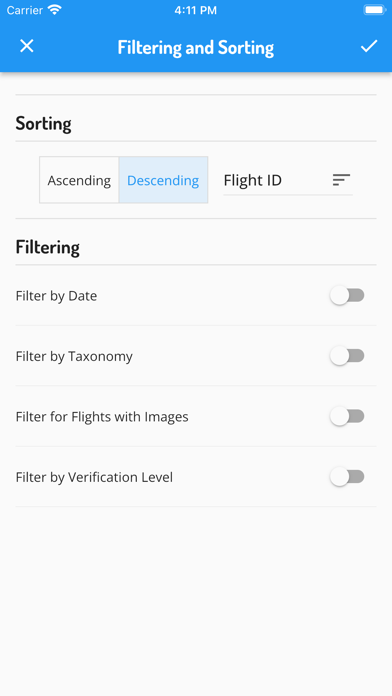
Task: Turn on Filter by Taxonomy switch
Action: tap(347, 356)
